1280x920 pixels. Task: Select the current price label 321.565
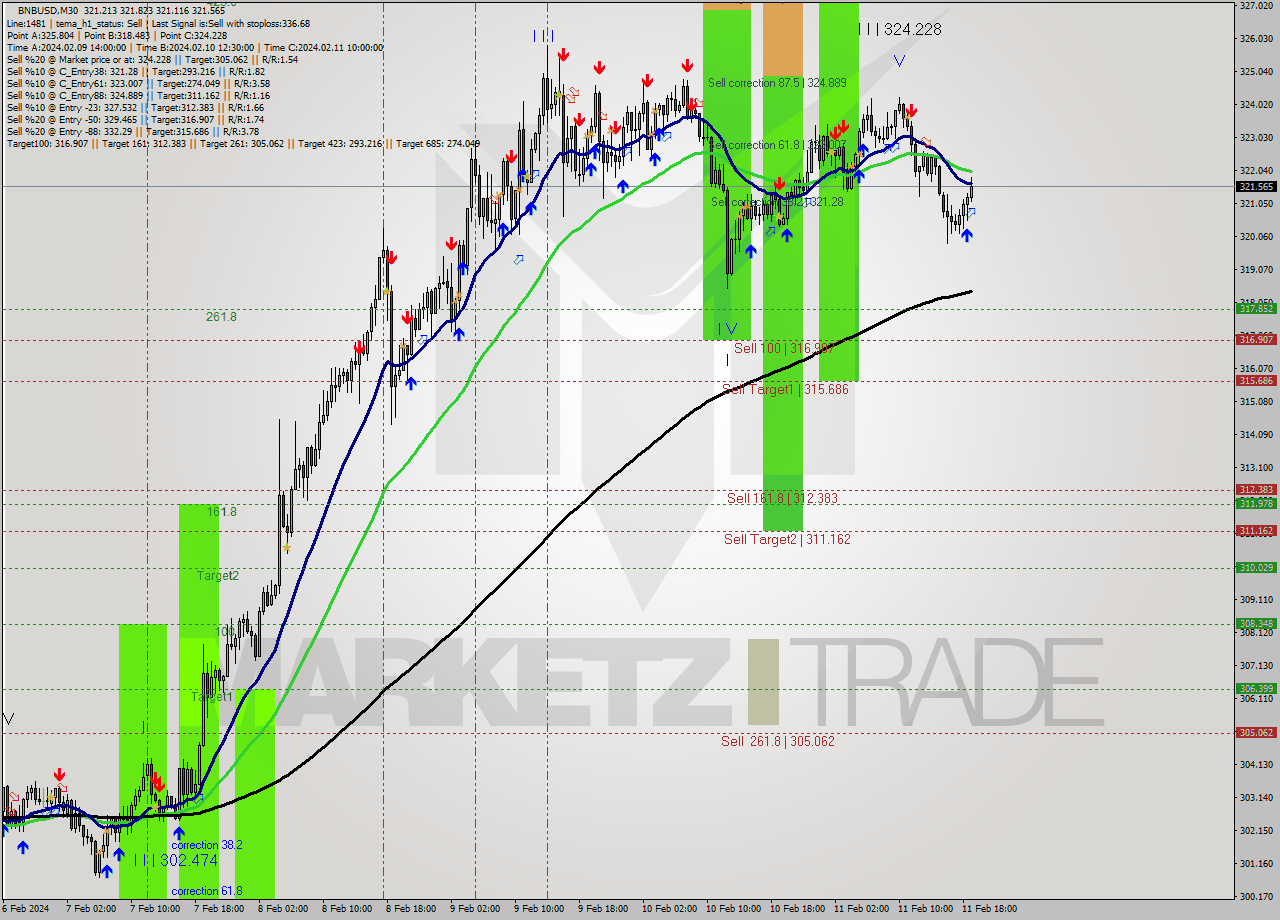click(x=1256, y=187)
